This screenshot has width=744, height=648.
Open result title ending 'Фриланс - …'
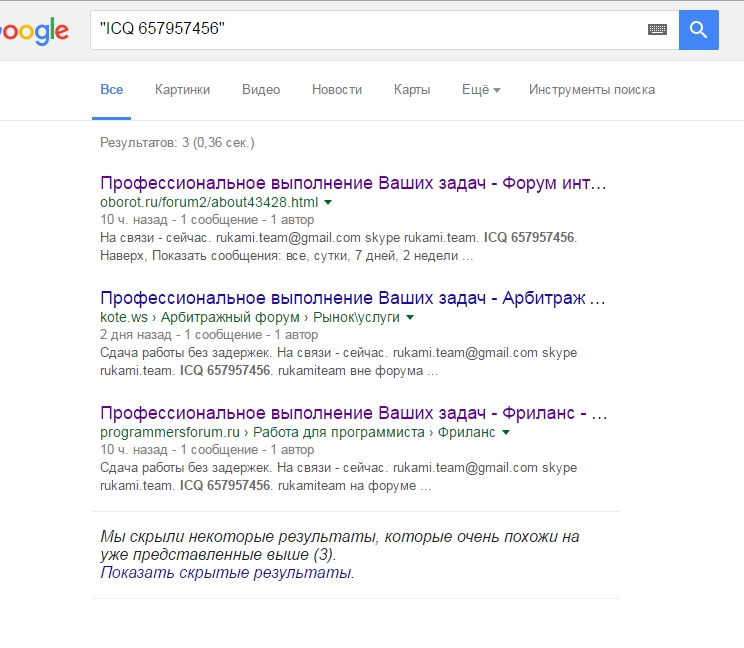pyautogui.click(x=353, y=413)
